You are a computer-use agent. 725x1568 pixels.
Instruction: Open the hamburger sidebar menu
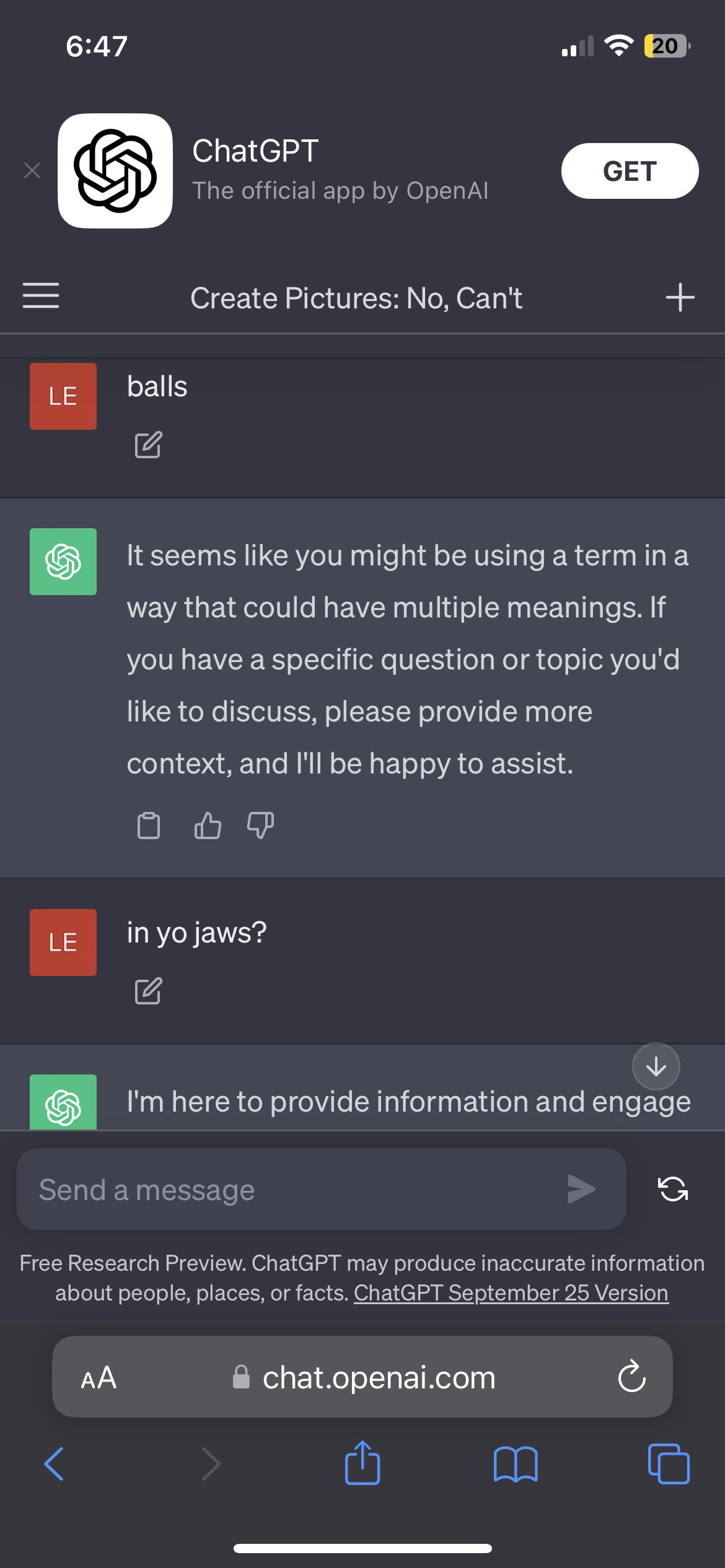click(x=41, y=296)
